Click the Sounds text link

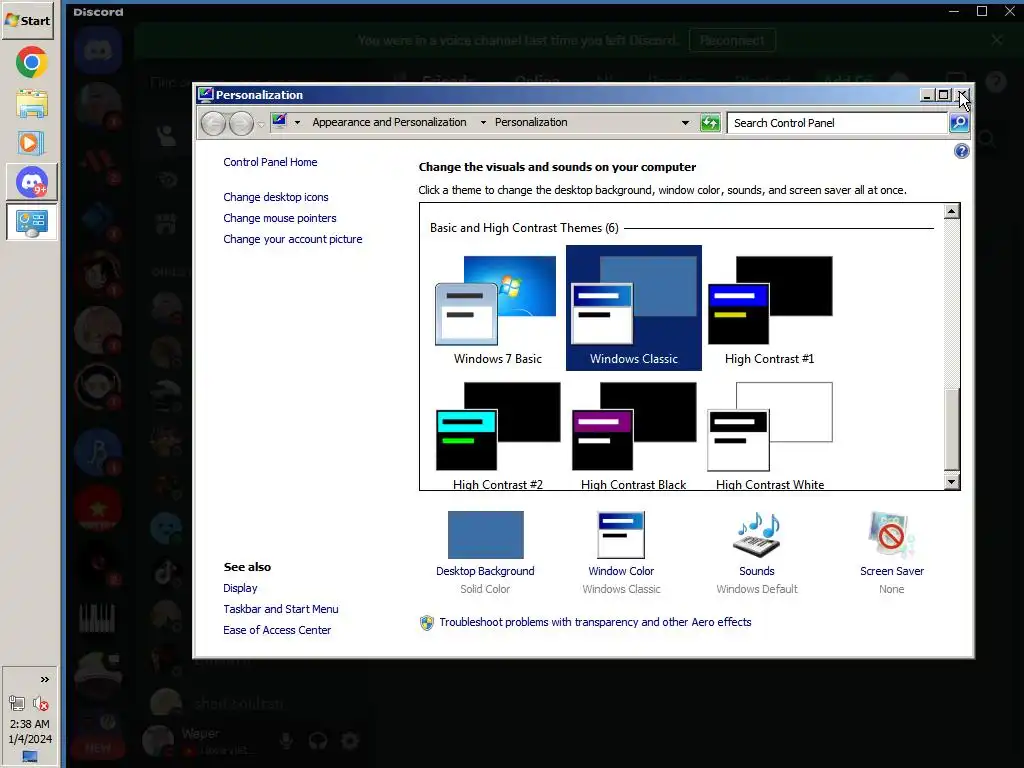tap(757, 571)
